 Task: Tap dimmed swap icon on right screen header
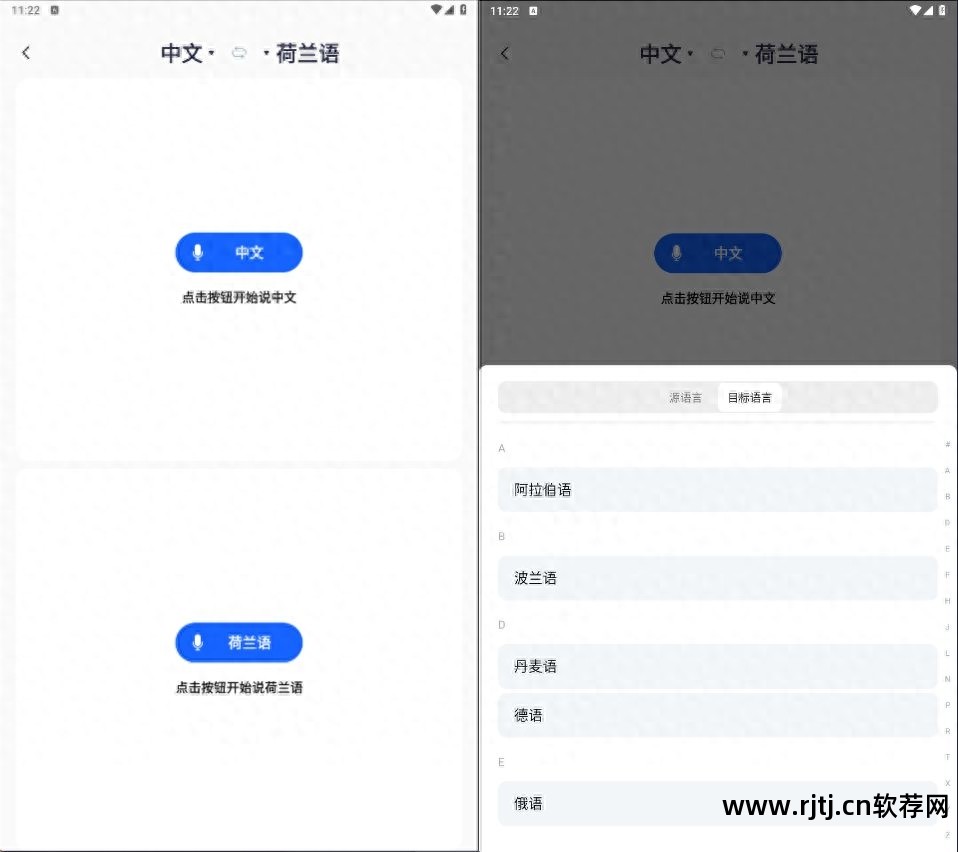pos(718,54)
